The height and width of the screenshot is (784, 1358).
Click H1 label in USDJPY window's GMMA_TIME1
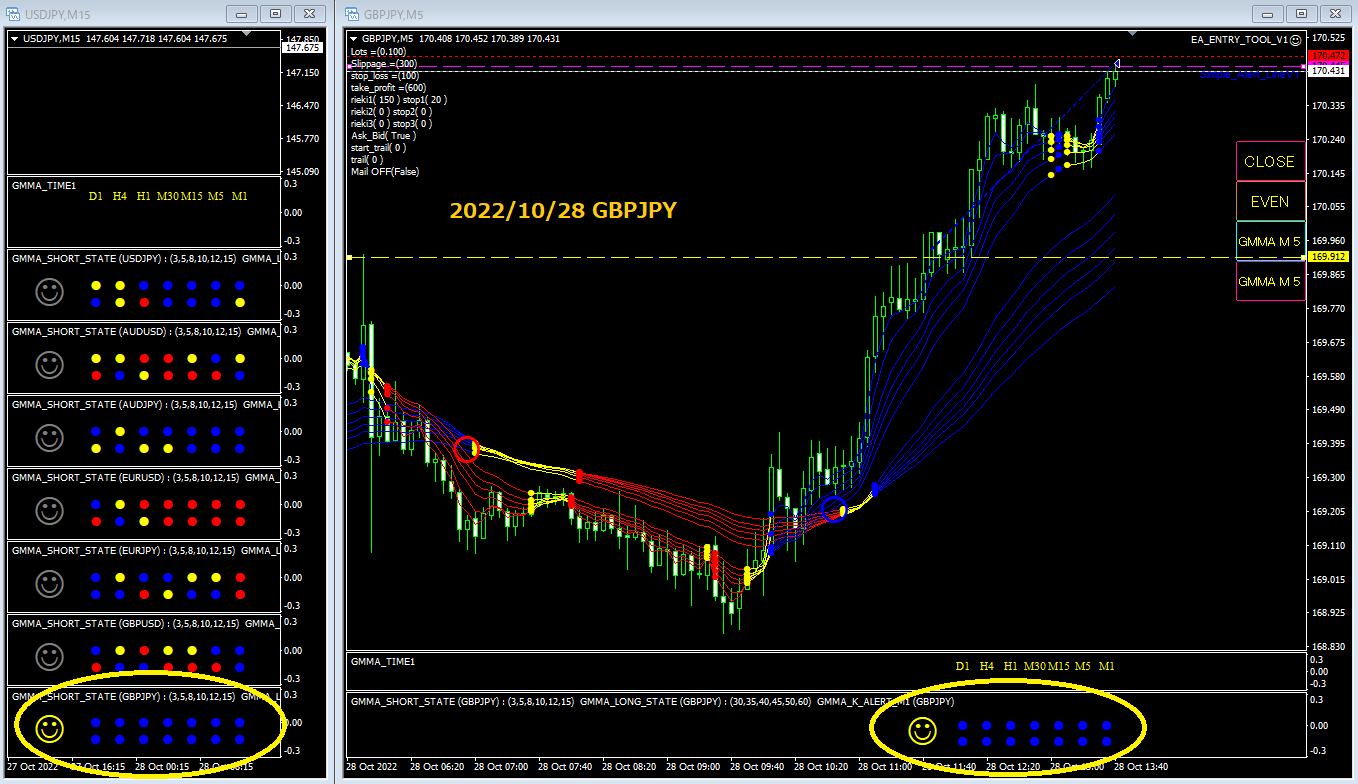(x=144, y=196)
